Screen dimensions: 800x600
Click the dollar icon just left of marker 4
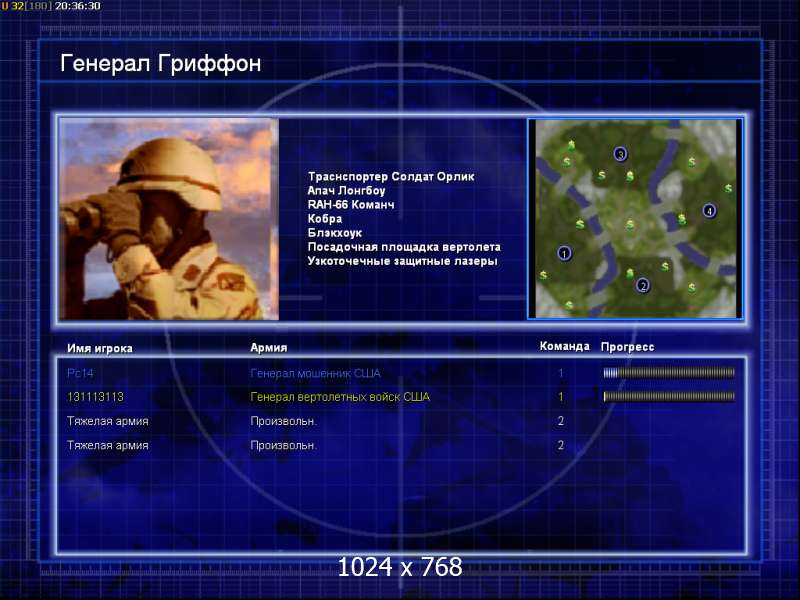[682, 219]
